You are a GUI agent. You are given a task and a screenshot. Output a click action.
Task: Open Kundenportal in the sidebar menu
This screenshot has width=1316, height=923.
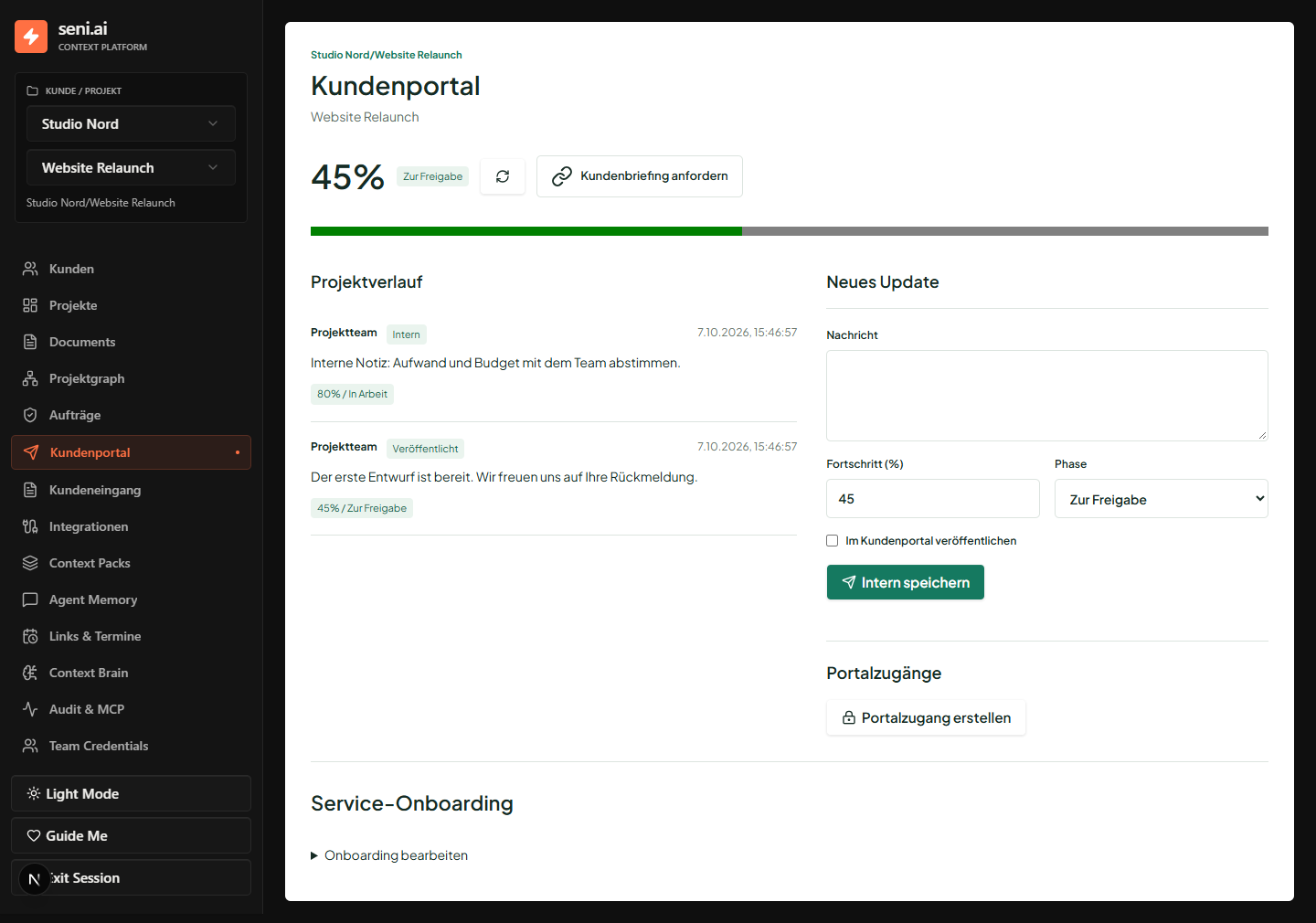131,452
